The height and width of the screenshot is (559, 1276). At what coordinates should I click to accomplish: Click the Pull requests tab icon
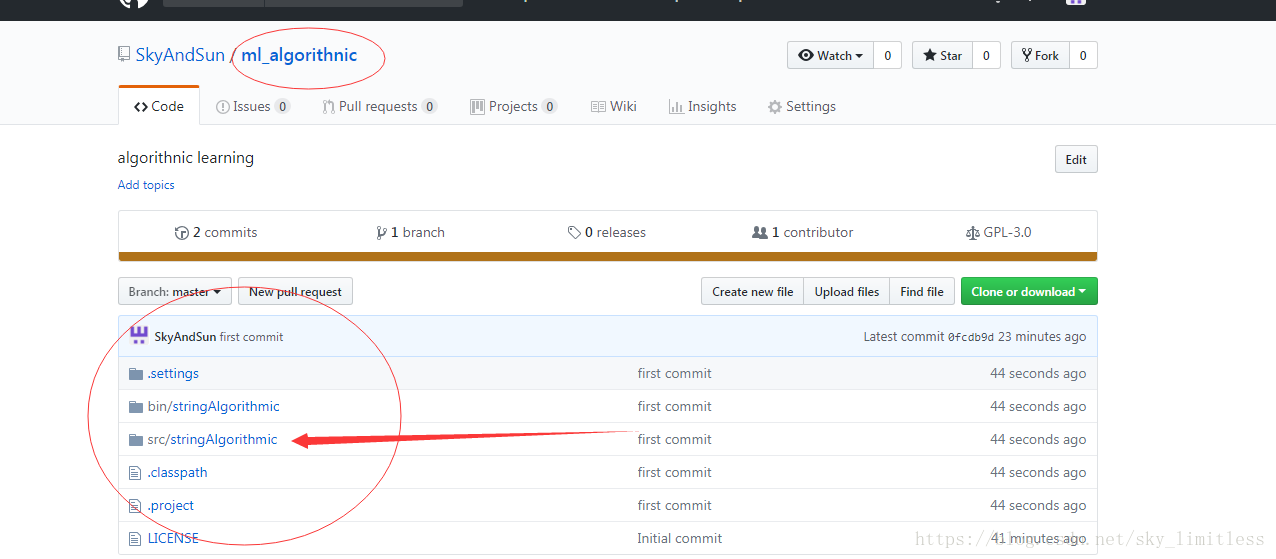tap(328, 107)
